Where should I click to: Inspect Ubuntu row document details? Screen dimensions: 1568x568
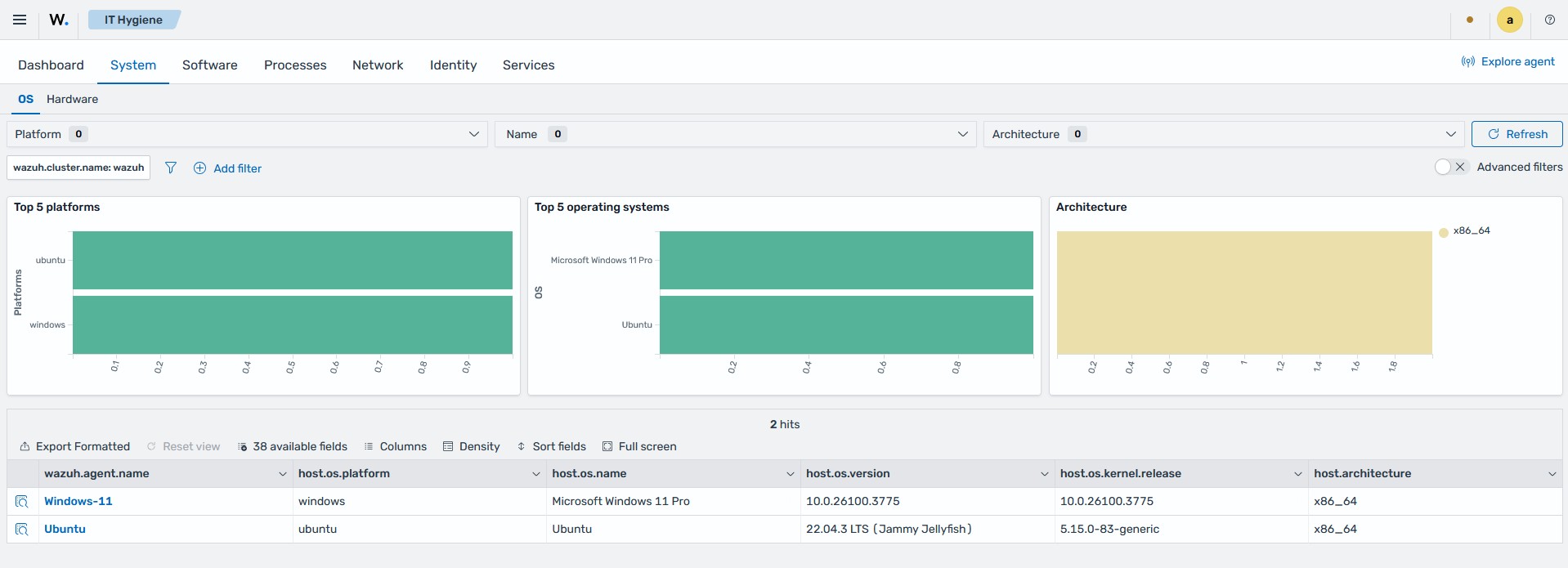[22, 529]
